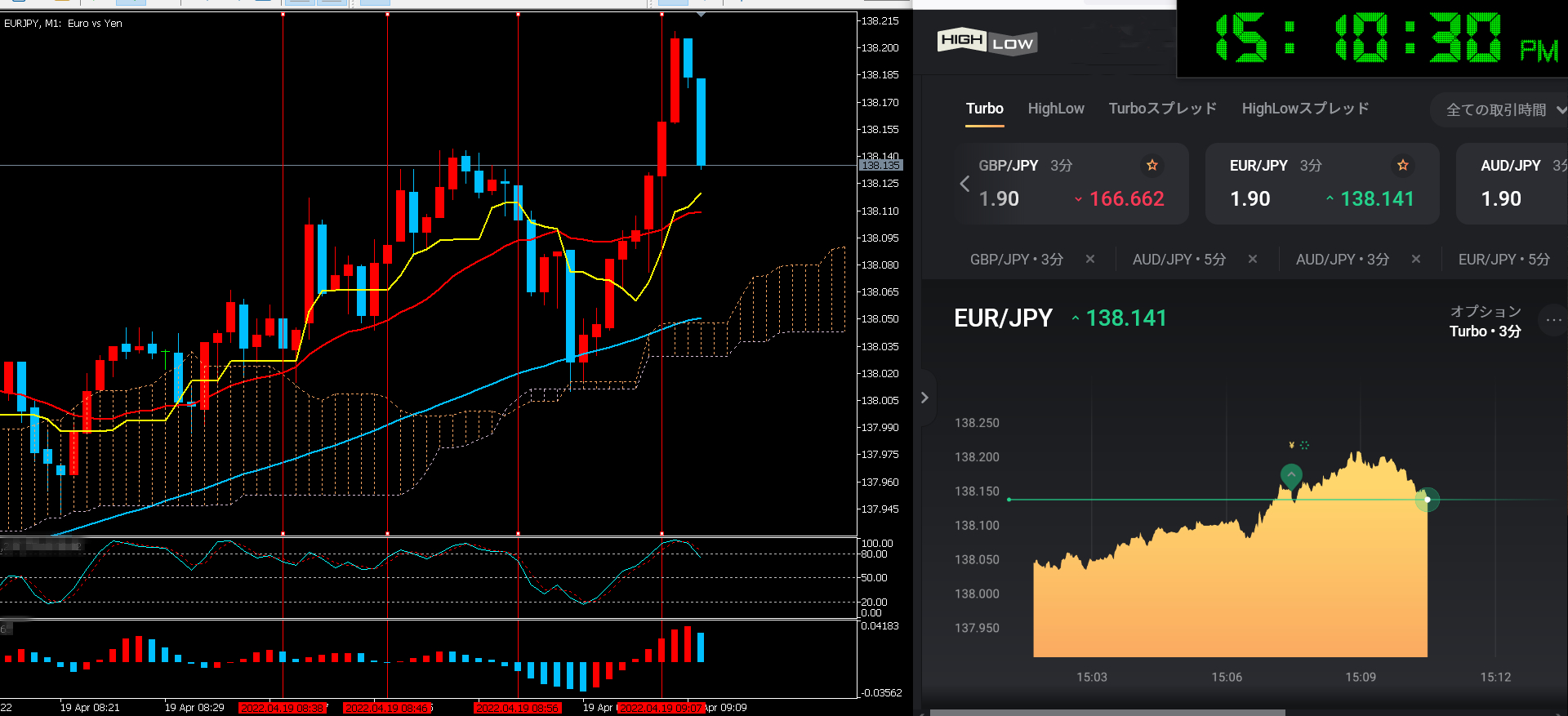Click the green High entry marker on chart
Viewport: 1568px width, 716px height.
(1290, 474)
